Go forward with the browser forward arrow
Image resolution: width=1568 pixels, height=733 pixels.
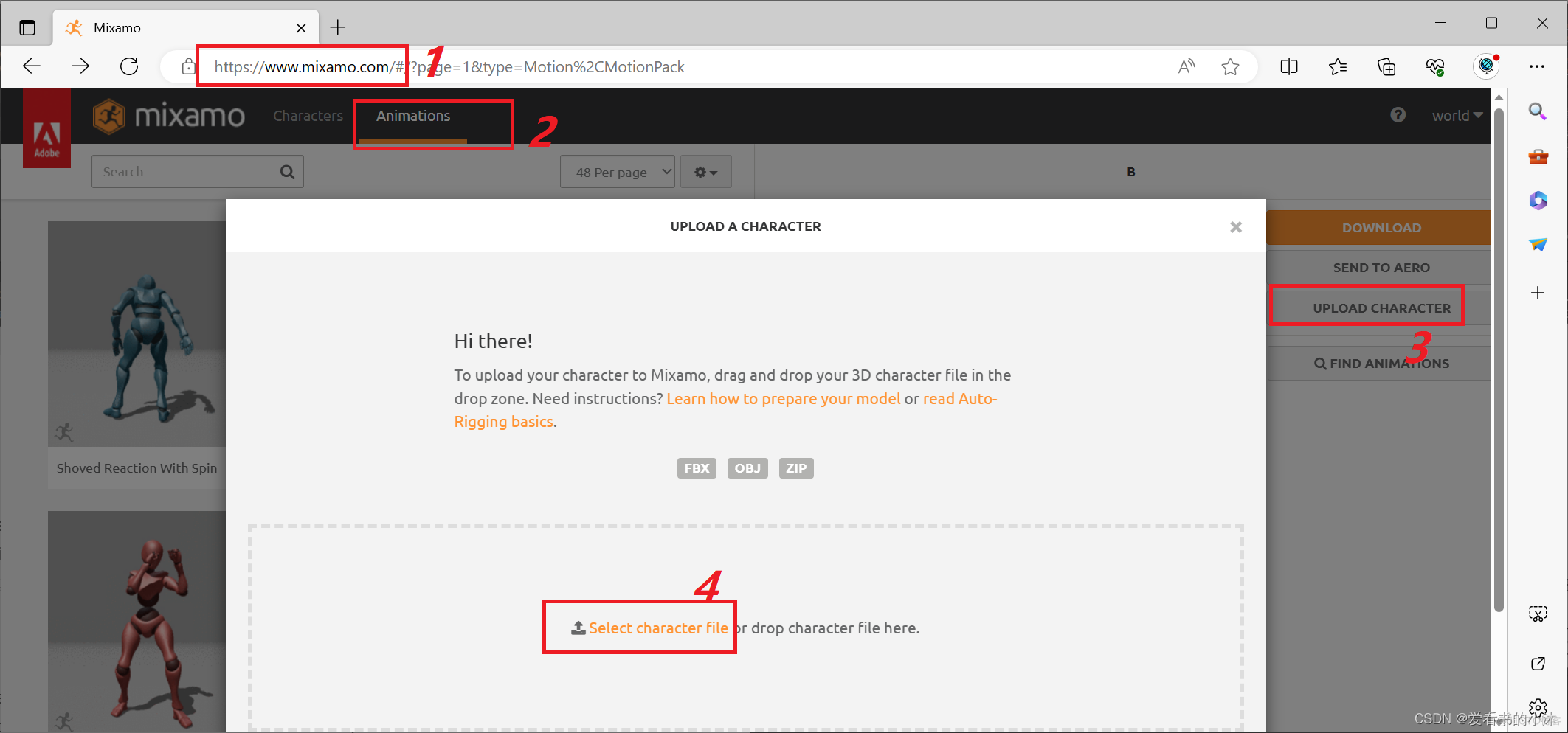coord(80,66)
